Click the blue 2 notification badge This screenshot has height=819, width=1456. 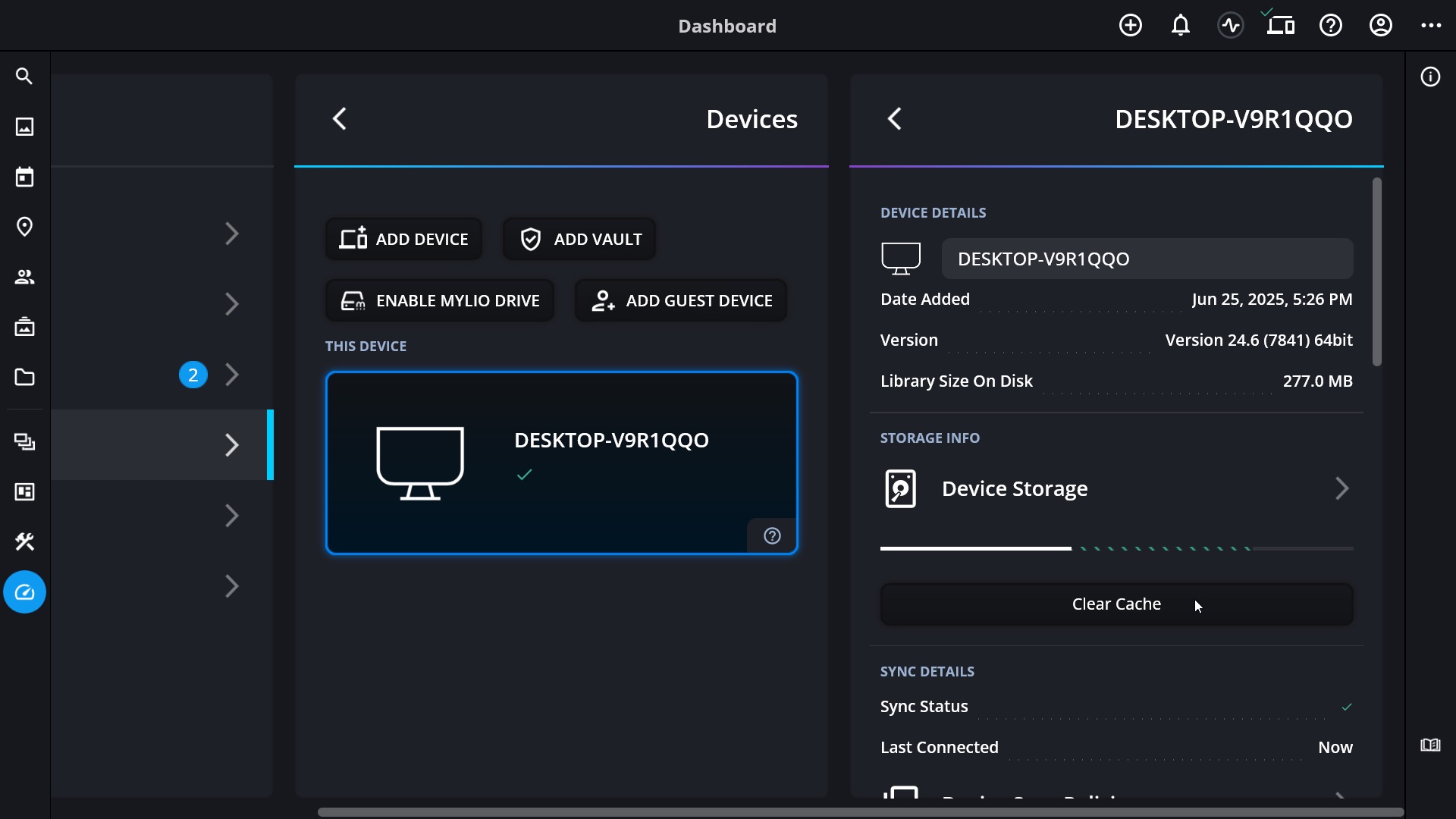[193, 375]
